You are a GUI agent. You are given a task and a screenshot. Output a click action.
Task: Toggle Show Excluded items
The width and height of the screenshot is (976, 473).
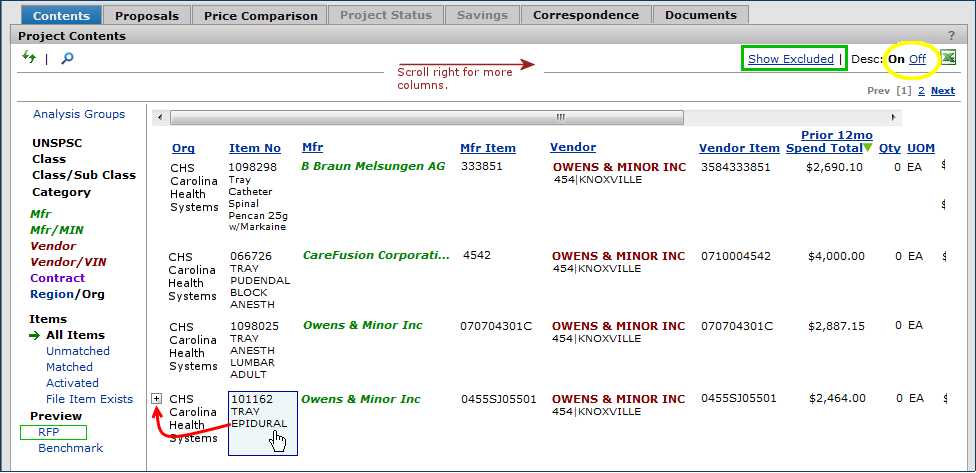click(x=790, y=59)
